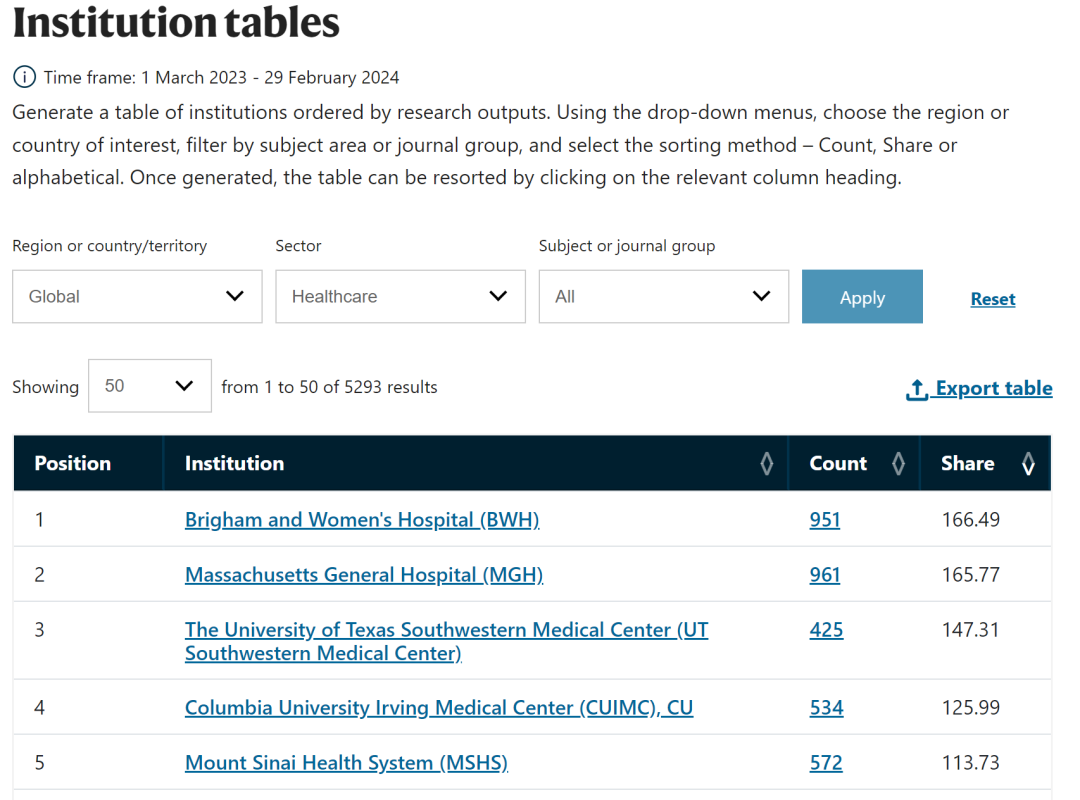1080x800 pixels.
Task: Change the Showing 50 results dropdown
Action: point(150,386)
